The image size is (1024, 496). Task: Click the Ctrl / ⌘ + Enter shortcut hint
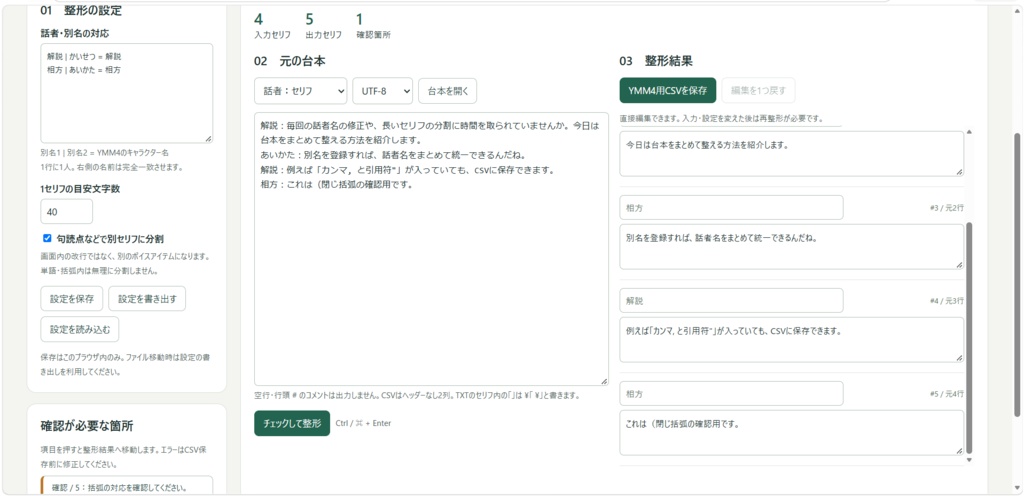point(363,423)
